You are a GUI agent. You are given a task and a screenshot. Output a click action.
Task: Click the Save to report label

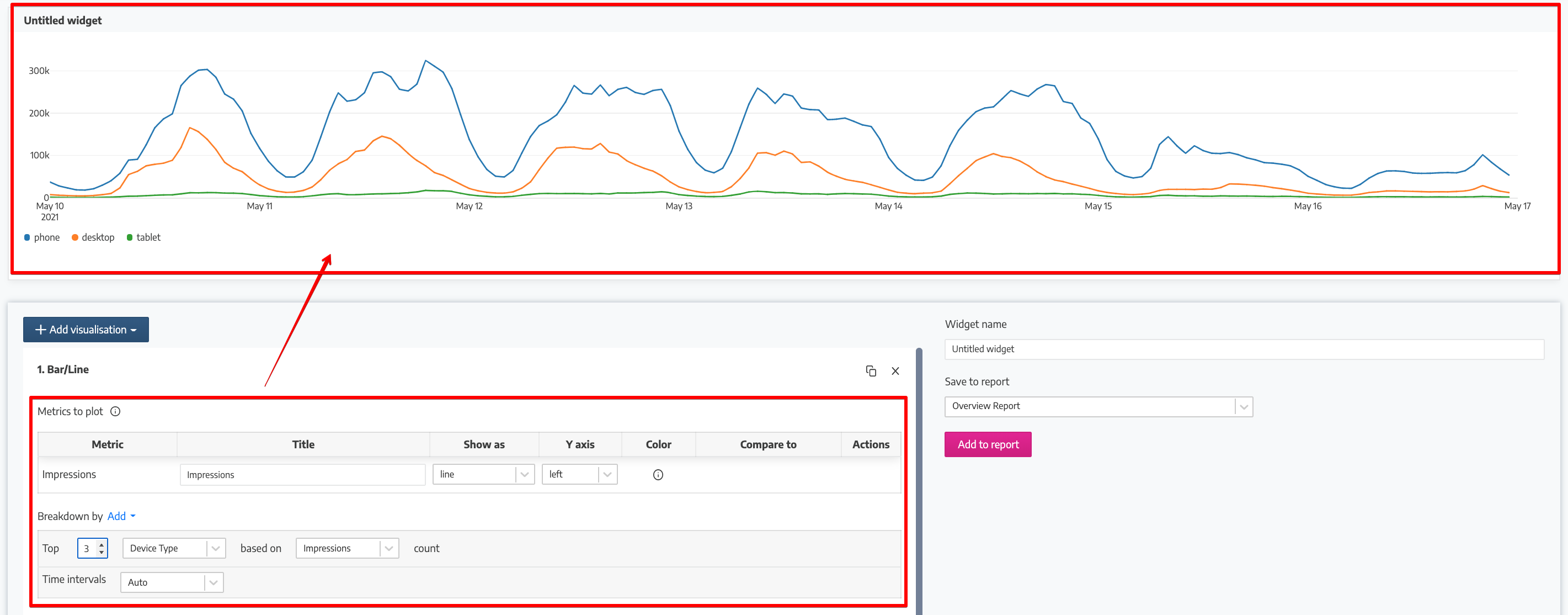[x=977, y=382]
